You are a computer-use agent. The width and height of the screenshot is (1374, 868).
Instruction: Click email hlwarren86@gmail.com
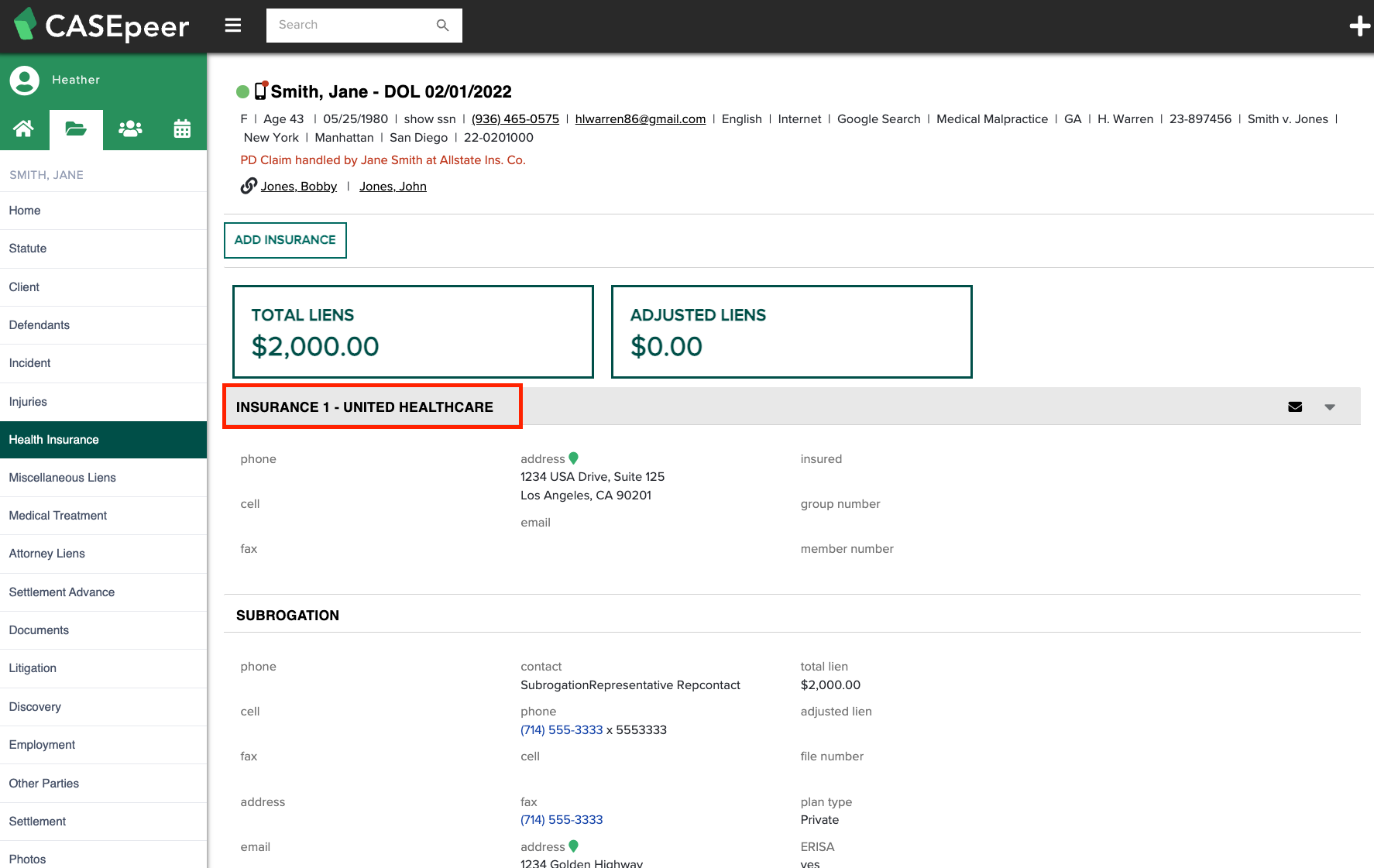(x=641, y=119)
